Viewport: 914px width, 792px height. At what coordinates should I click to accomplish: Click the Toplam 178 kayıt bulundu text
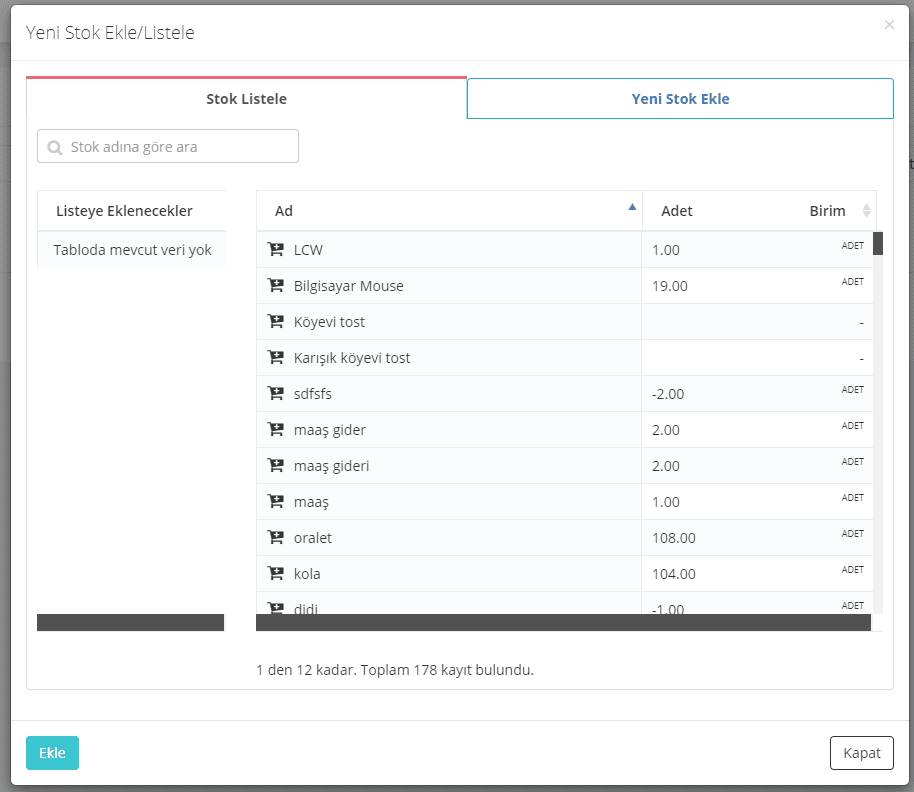[447, 670]
